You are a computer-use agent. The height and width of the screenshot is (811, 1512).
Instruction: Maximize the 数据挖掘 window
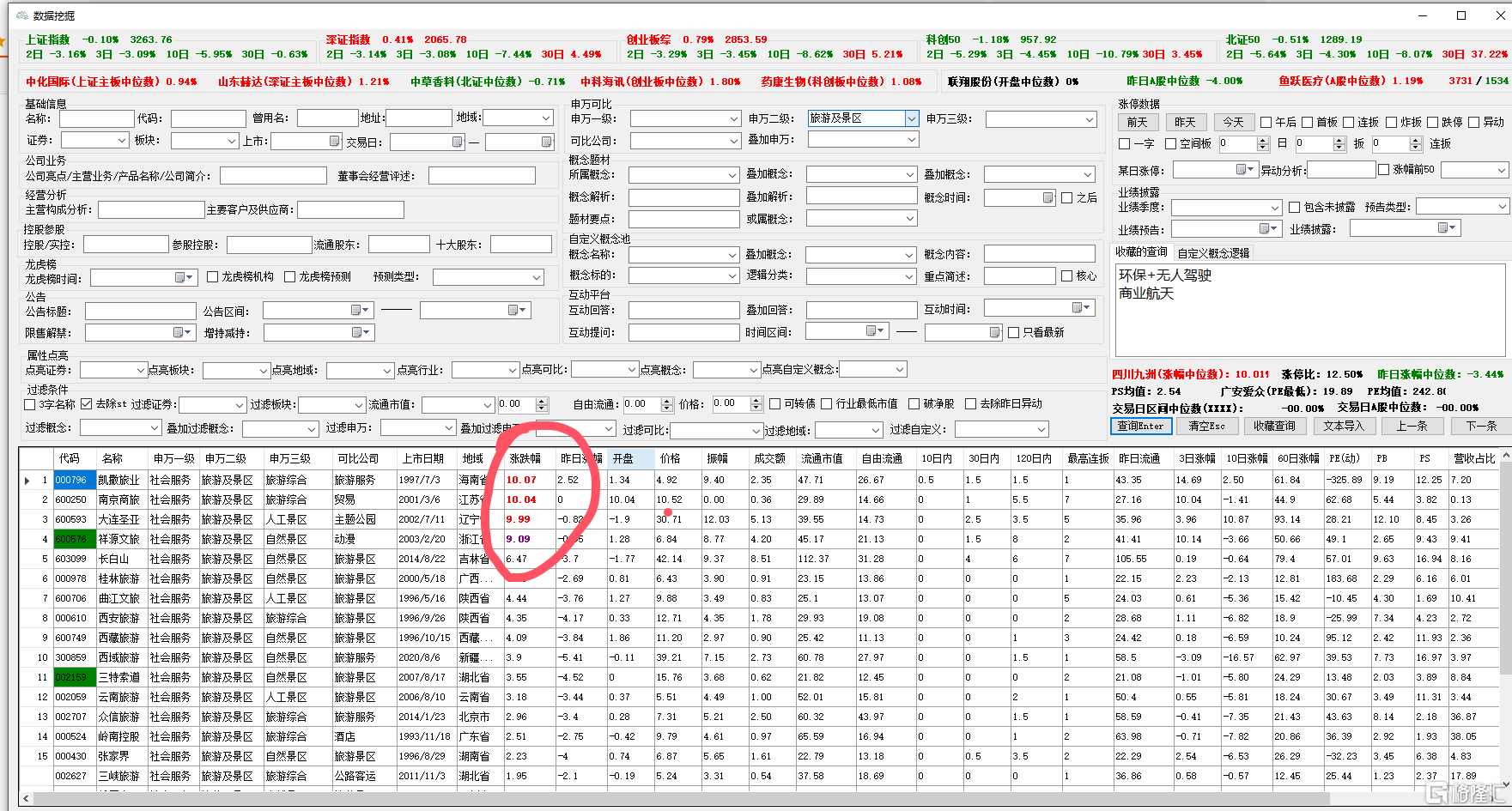click(x=1461, y=15)
